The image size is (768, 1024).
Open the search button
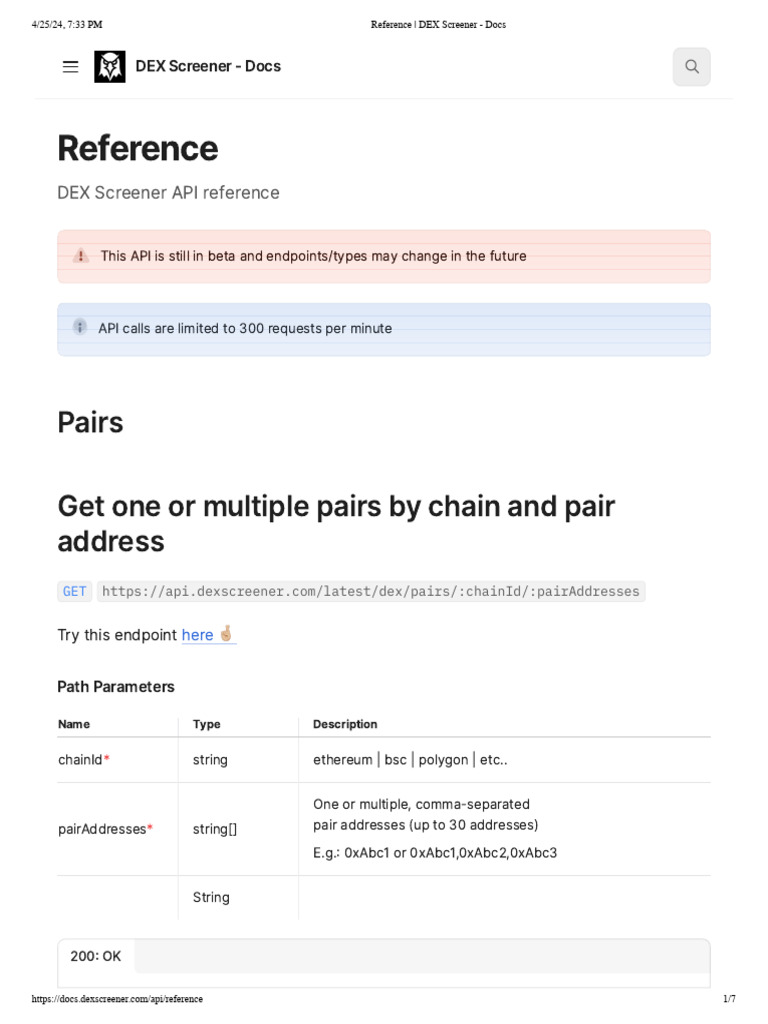click(x=691, y=67)
